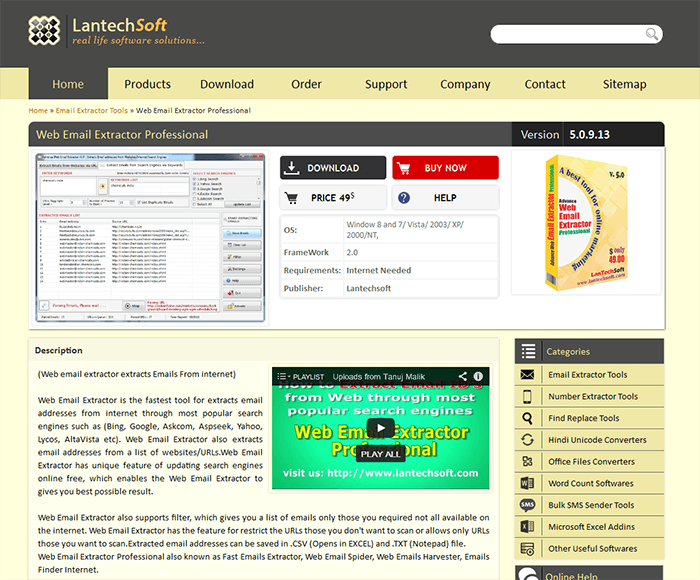Click the Find Replace Tools magnifier icon
Image resolution: width=700 pixels, height=580 pixels.
[x=527, y=418]
